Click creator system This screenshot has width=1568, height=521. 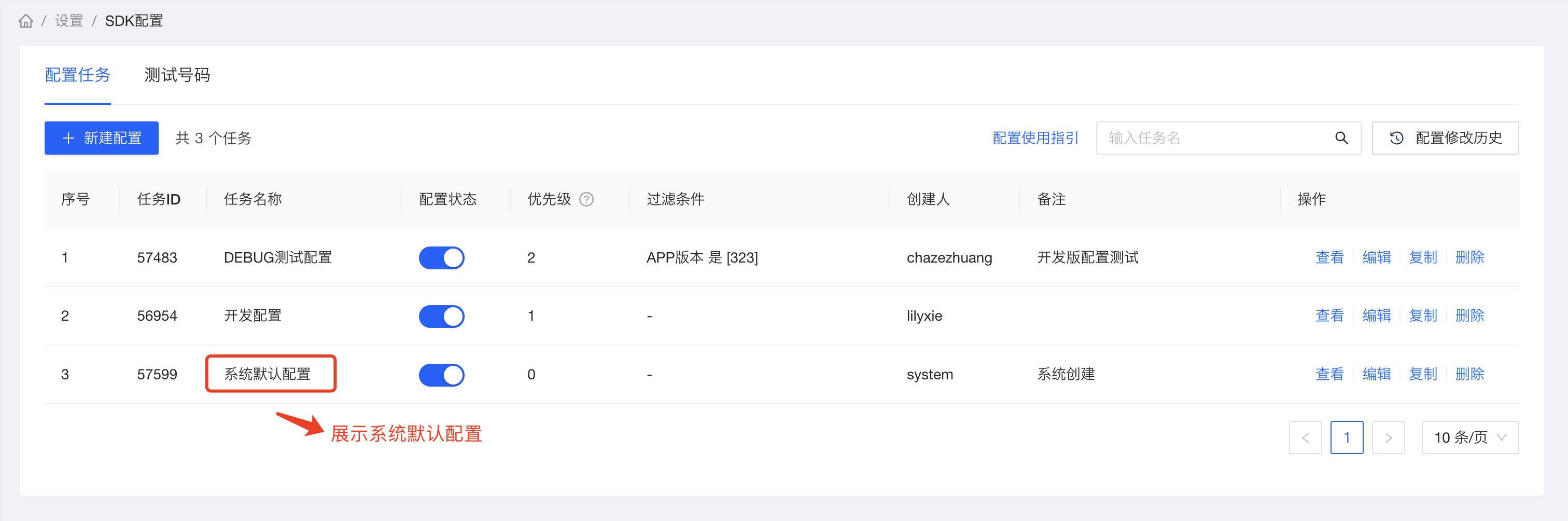click(930, 375)
